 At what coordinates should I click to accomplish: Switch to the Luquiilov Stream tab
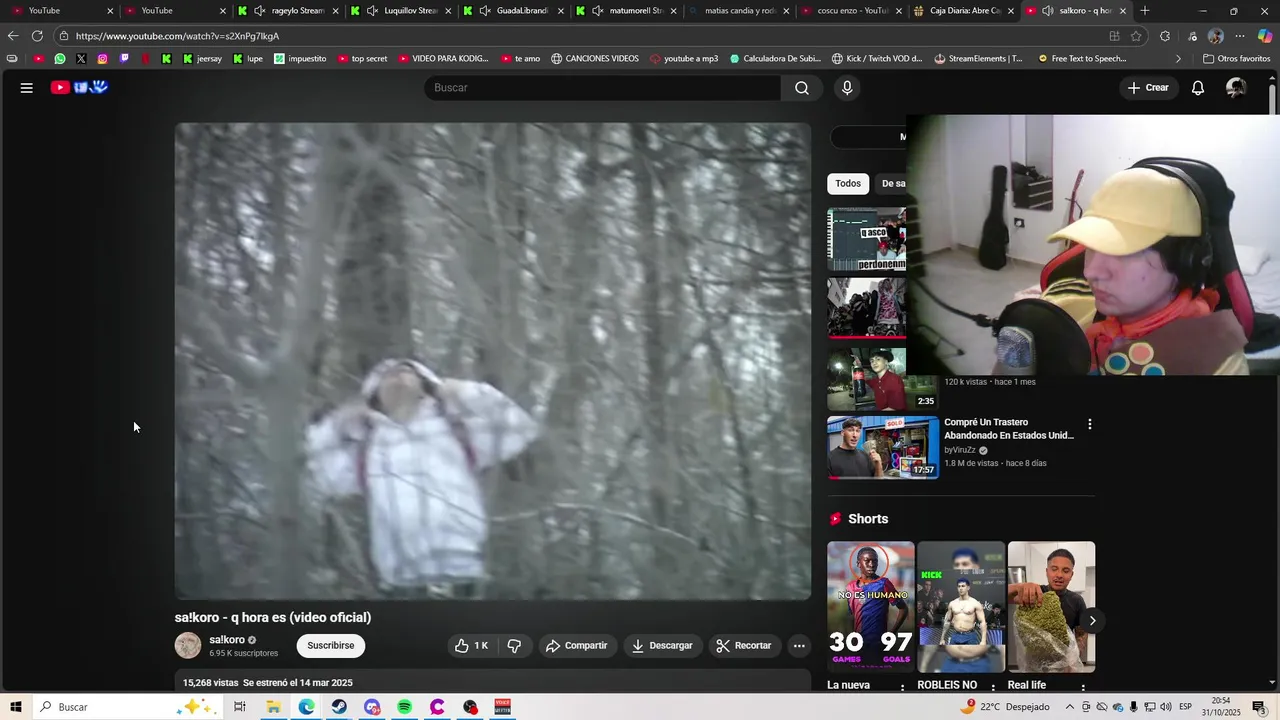click(x=400, y=11)
